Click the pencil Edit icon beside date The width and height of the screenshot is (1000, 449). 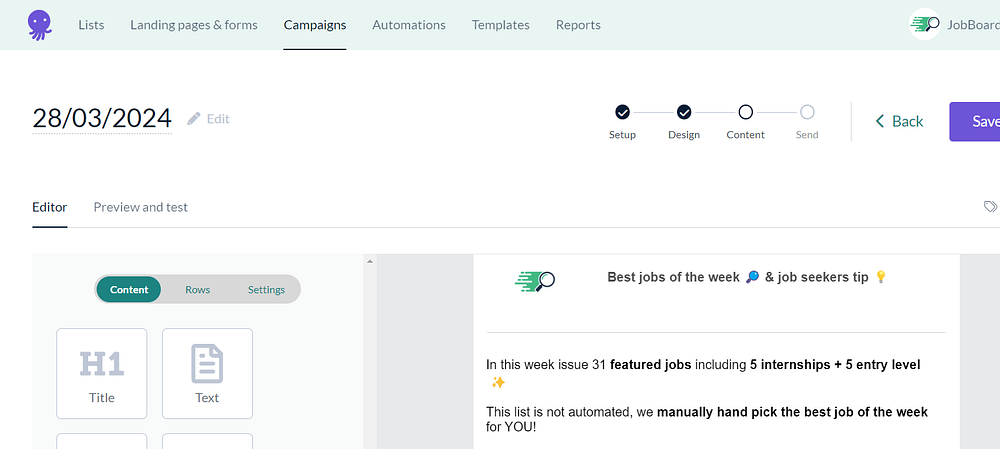click(x=194, y=119)
